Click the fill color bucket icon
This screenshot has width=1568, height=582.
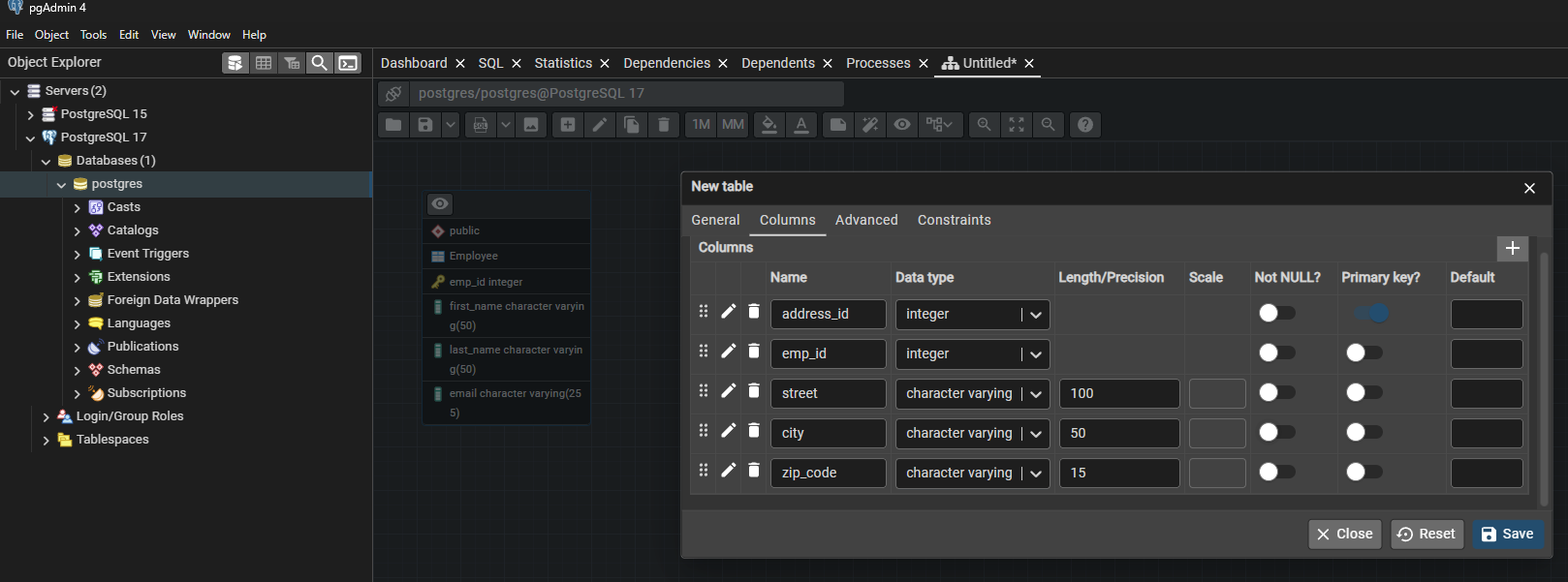pos(768,125)
